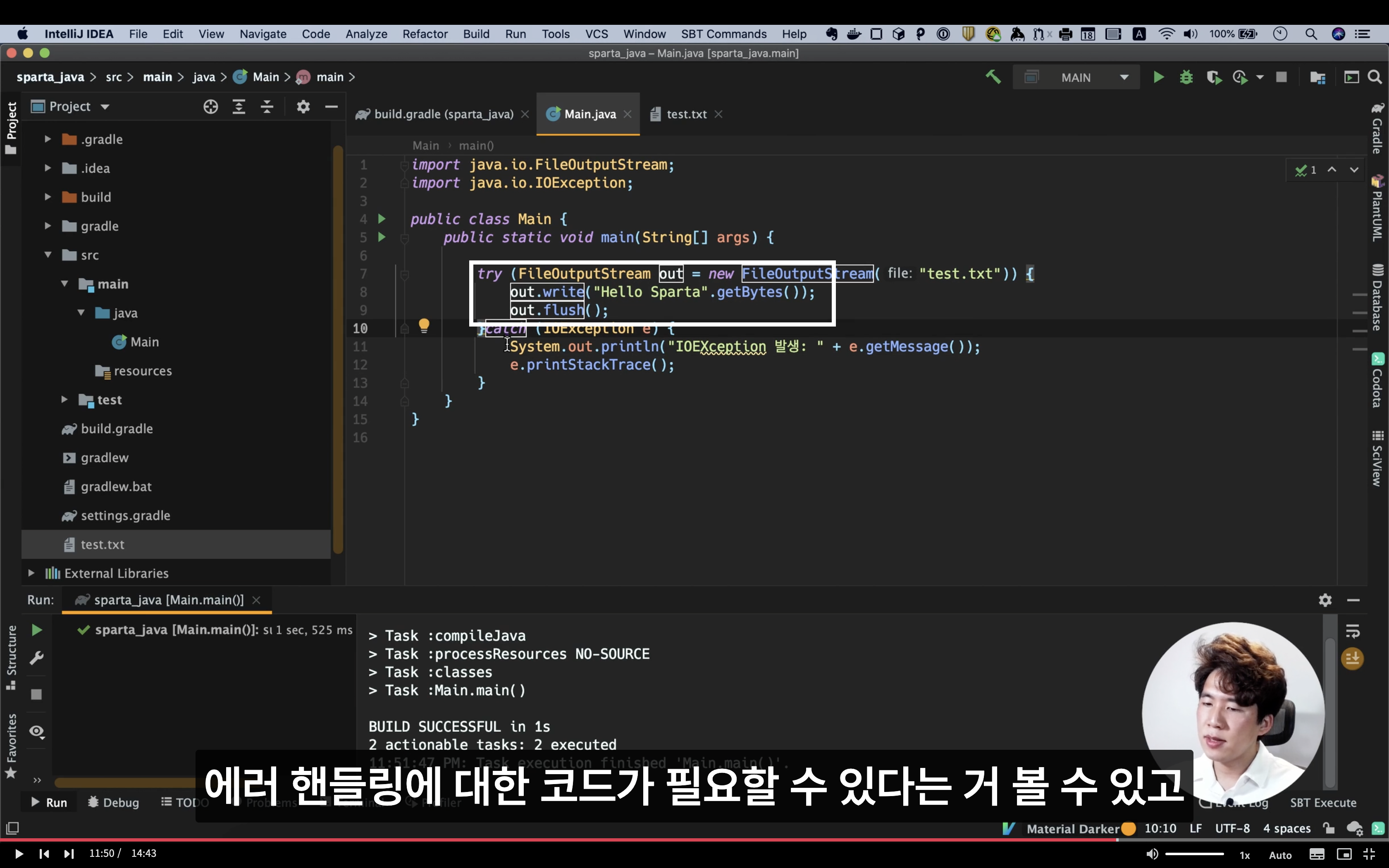Expand the .idea folder
This screenshot has width=1389, height=868.
click(48, 168)
